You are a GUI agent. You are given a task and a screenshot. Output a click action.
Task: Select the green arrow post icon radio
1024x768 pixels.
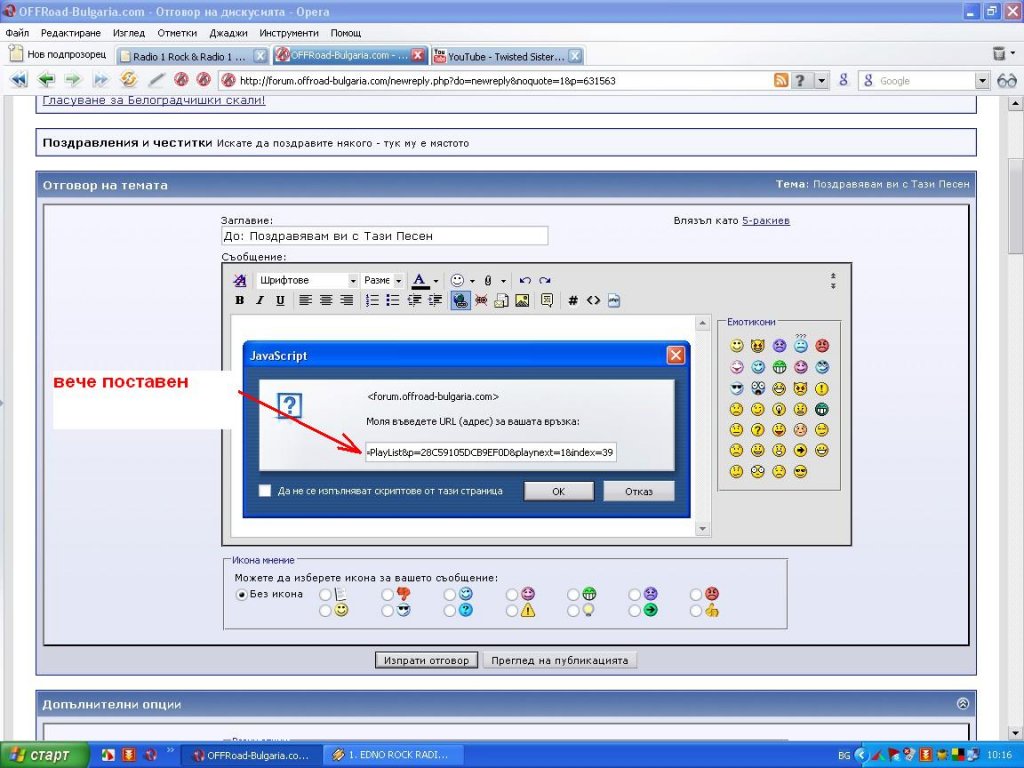pyautogui.click(x=634, y=611)
